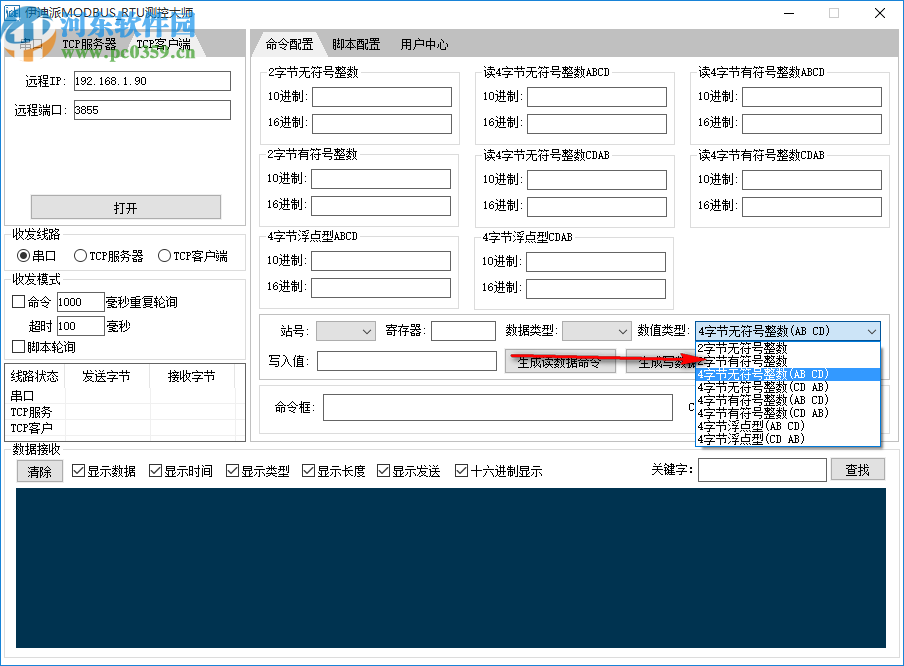904x666 pixels.
Task: Click the 打开 button to open connection
Action: click(126, 207)
